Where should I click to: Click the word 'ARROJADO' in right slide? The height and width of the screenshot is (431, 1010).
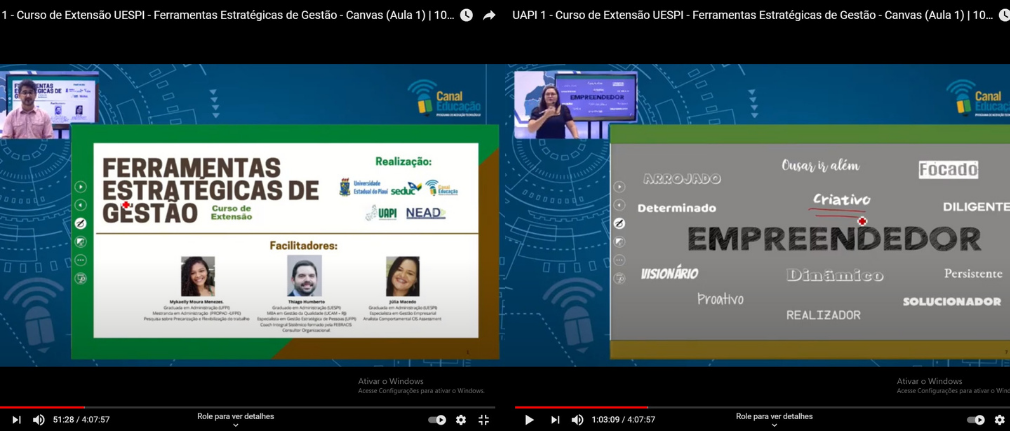[681, 178]
